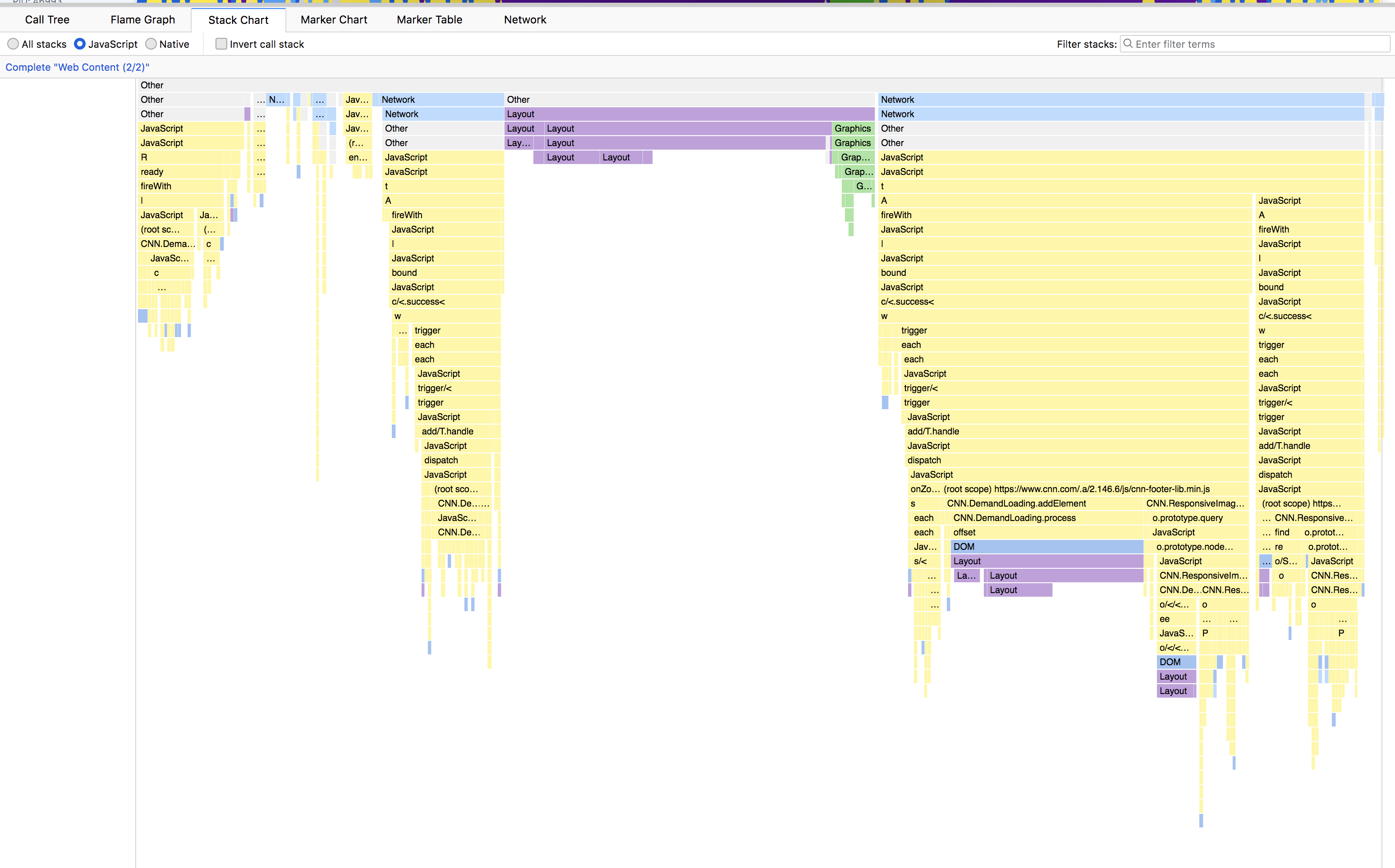
Task: Select the s/< frame
Action: click(927, 561)
